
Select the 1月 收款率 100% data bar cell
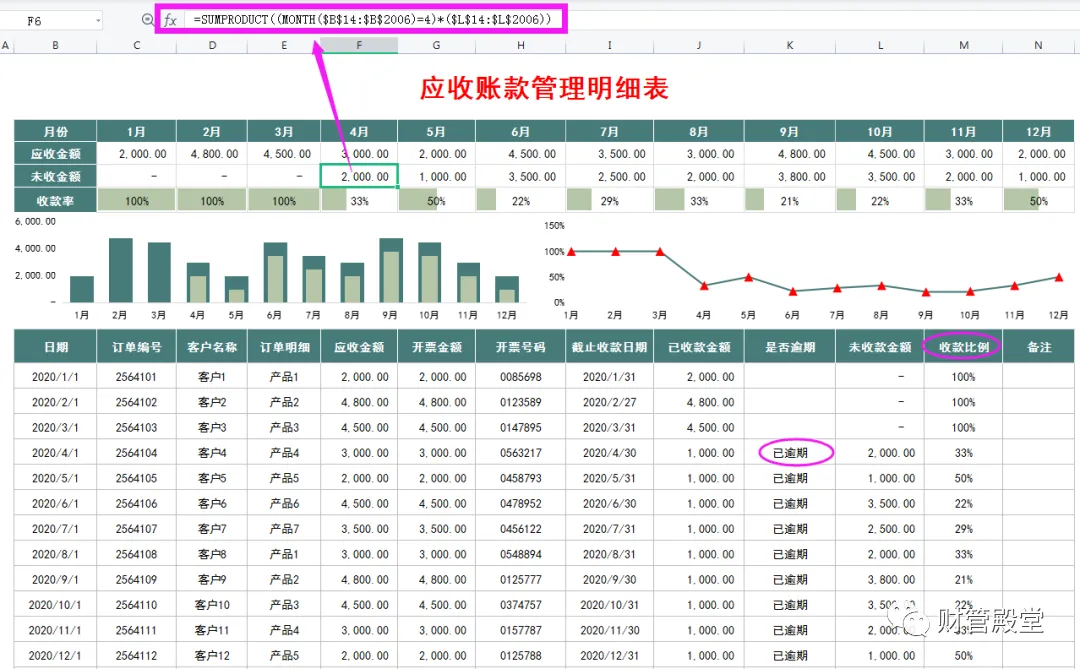click(136, 200)
